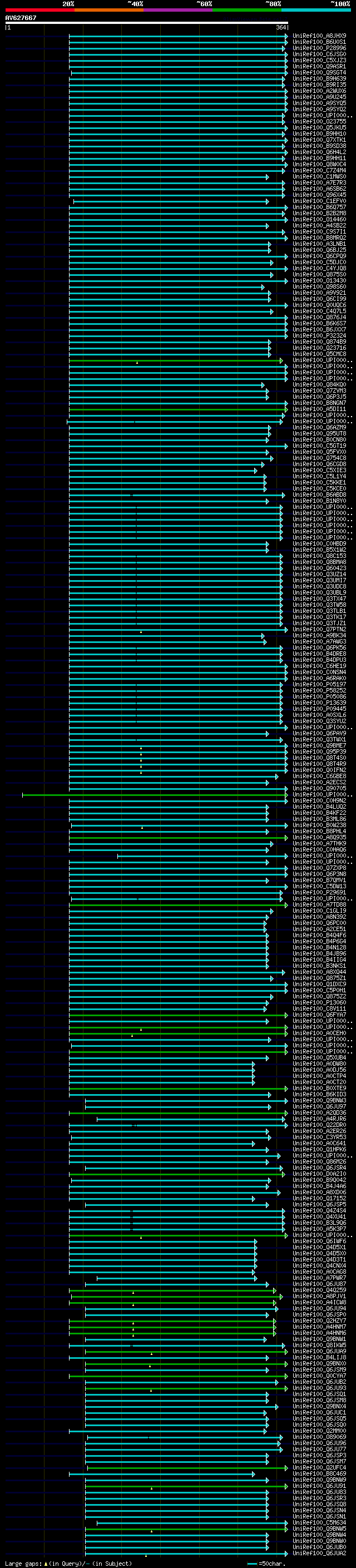Select hit label UniRef100_A8Q935
The height and width of the screenshot is (1568, 356).
pos(319,837)
